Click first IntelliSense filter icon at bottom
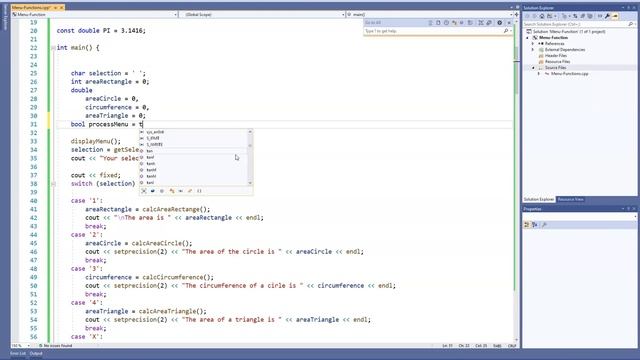Image resolution: width=640 pixels, height=360 pixels. (144, 191)
